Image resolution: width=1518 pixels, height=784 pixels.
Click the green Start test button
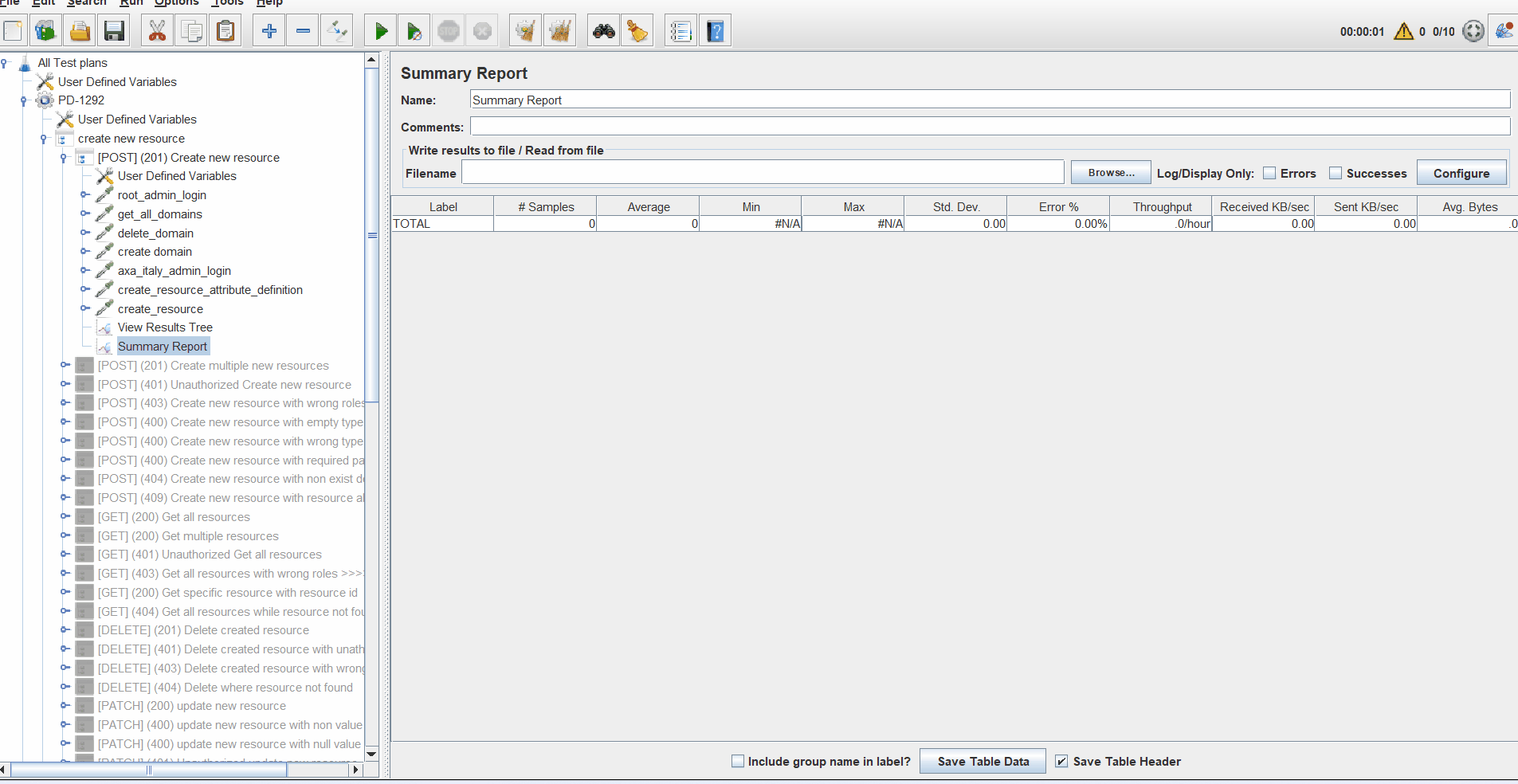pyautogui.click(x=381, y=32)
